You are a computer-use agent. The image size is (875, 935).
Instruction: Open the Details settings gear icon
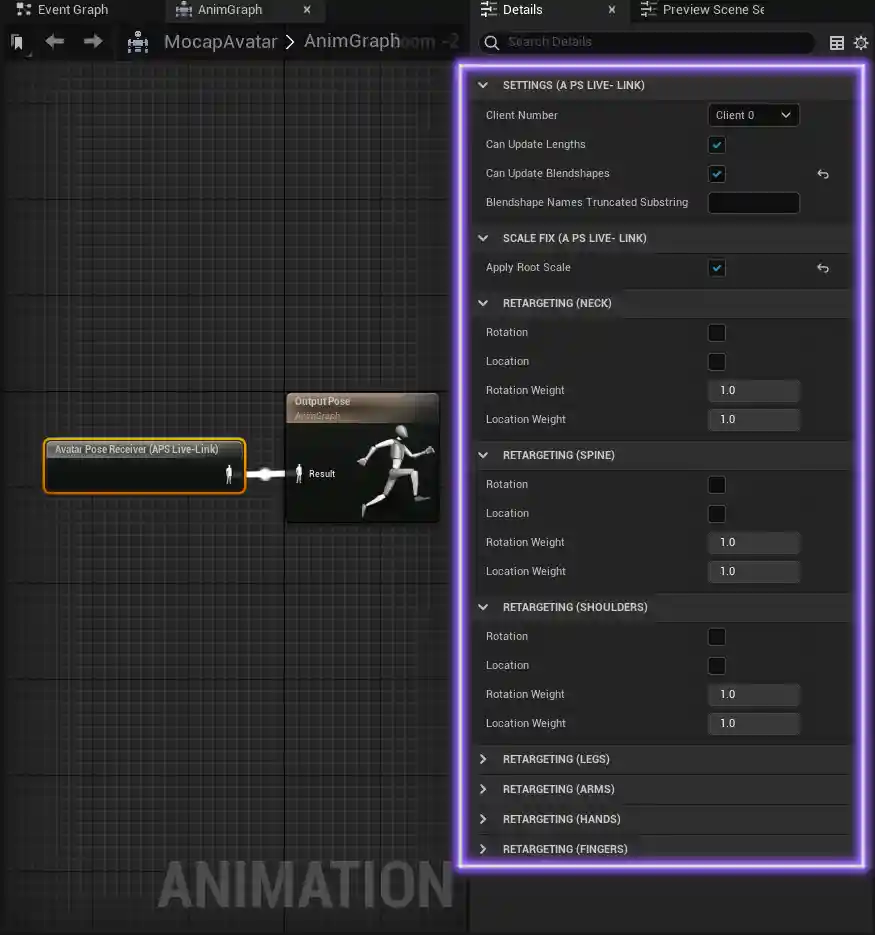[861, 43]
